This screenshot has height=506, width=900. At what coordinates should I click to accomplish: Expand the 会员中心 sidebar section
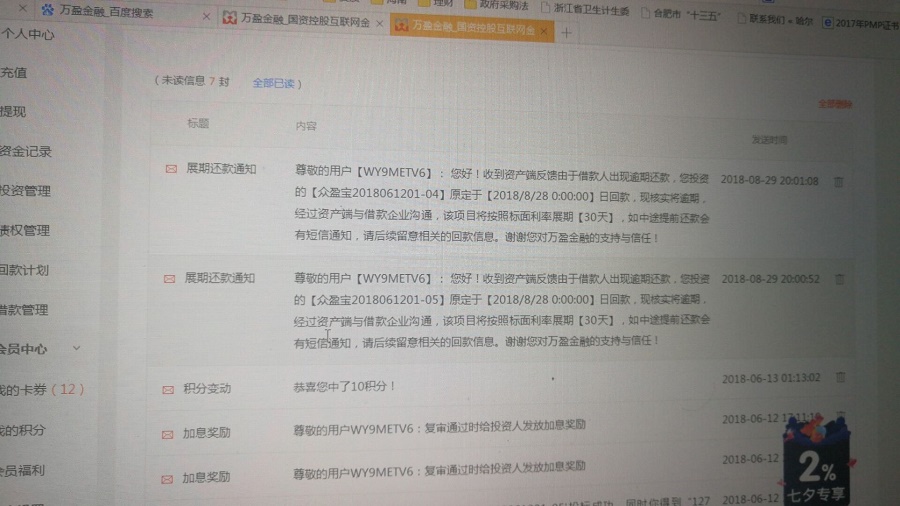coord(77,349)
